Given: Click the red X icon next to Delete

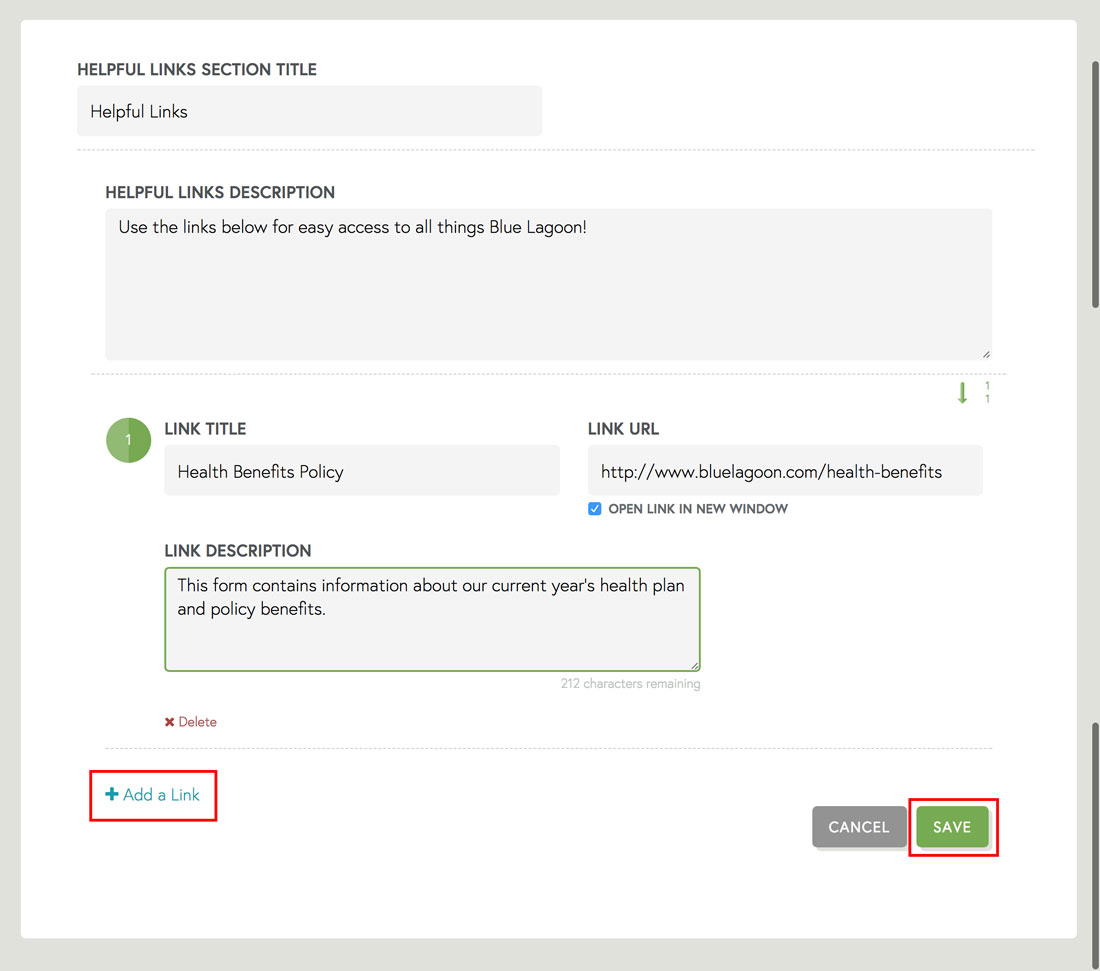Looking at the screenshot, I should click(x=168, y=721).
